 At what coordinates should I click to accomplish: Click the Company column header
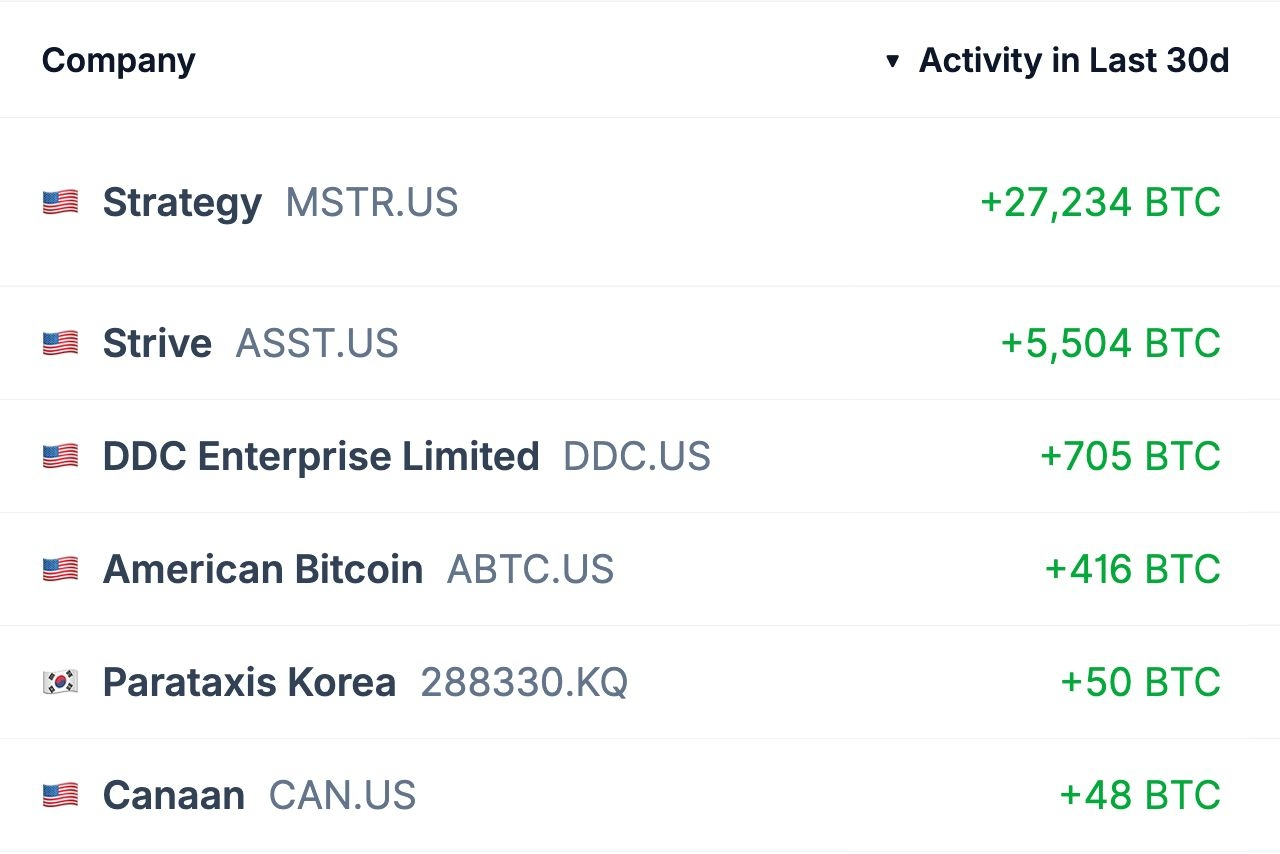pyautogui.click(x=118, y=61)
